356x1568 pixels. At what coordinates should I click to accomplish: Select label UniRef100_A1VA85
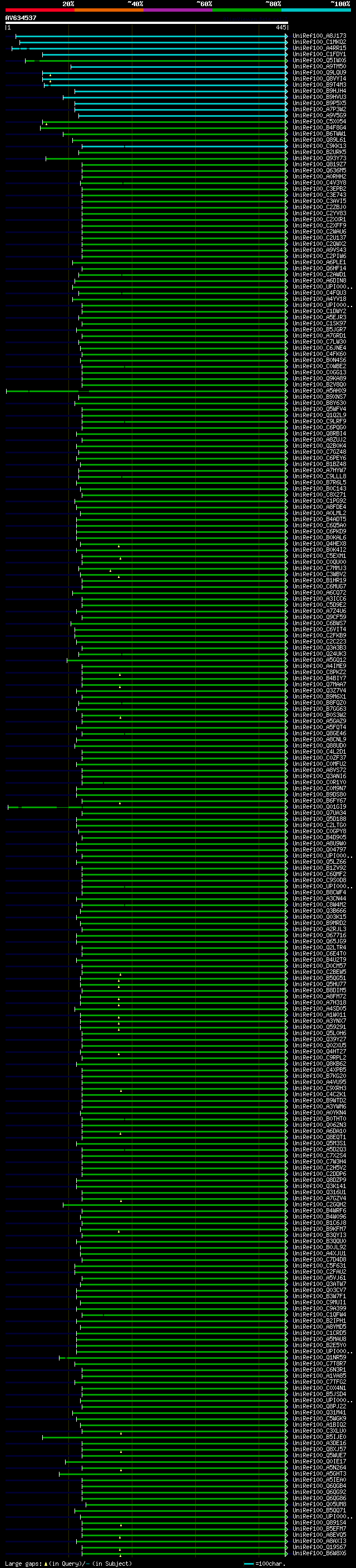[319, 1376]
